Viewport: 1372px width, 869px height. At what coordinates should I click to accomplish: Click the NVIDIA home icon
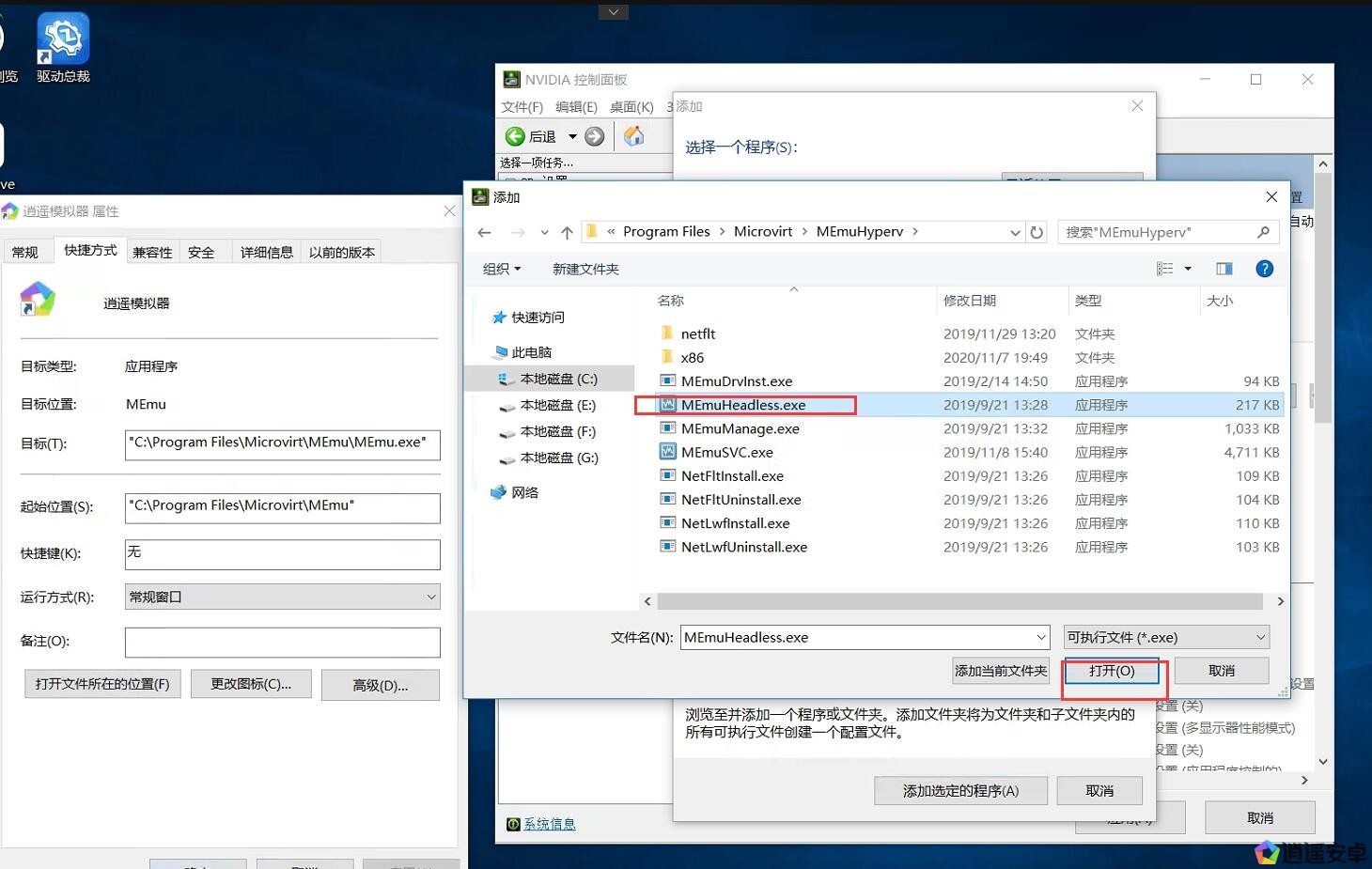click(x=634, y=136)
